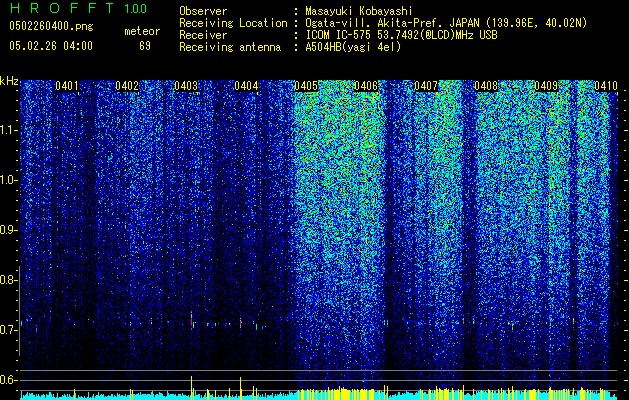This screenshot has width=629, height=400.
Task: Click the 0403 time marker
Action: pos(186,86)
